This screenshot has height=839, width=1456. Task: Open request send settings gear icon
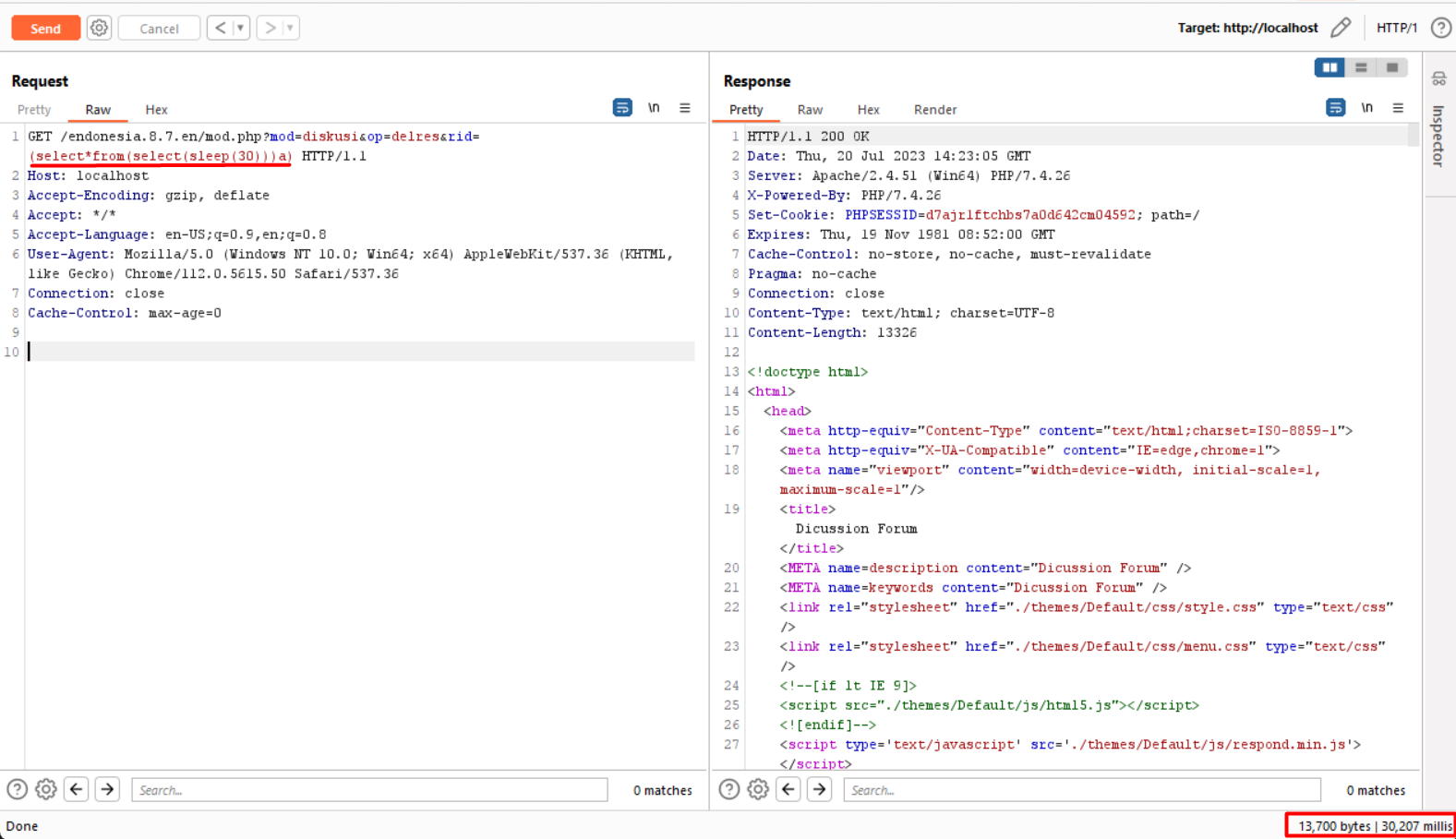pos(99,28)
